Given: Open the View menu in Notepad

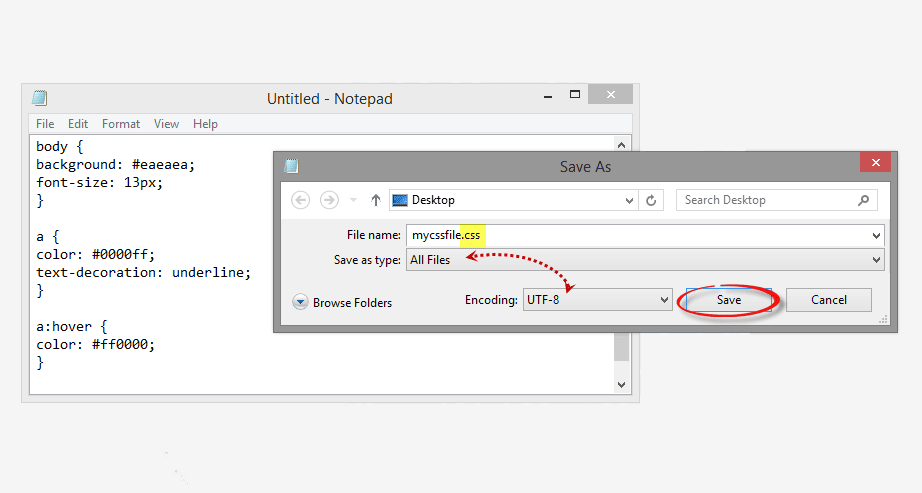Looking at the screenshot, I should click(x=166, y=124).
